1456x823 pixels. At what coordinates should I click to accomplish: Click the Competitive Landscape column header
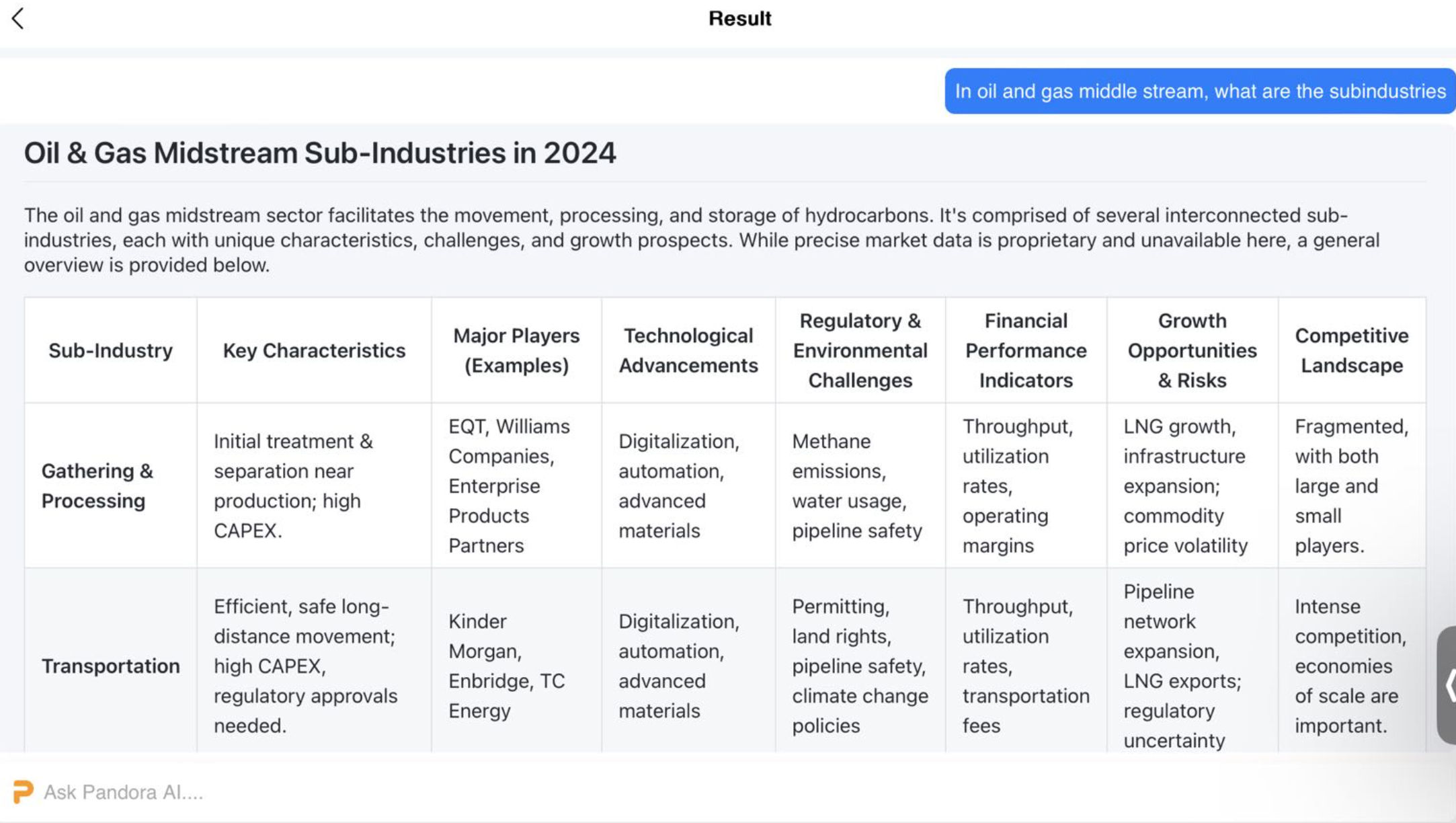point(1351,350)
